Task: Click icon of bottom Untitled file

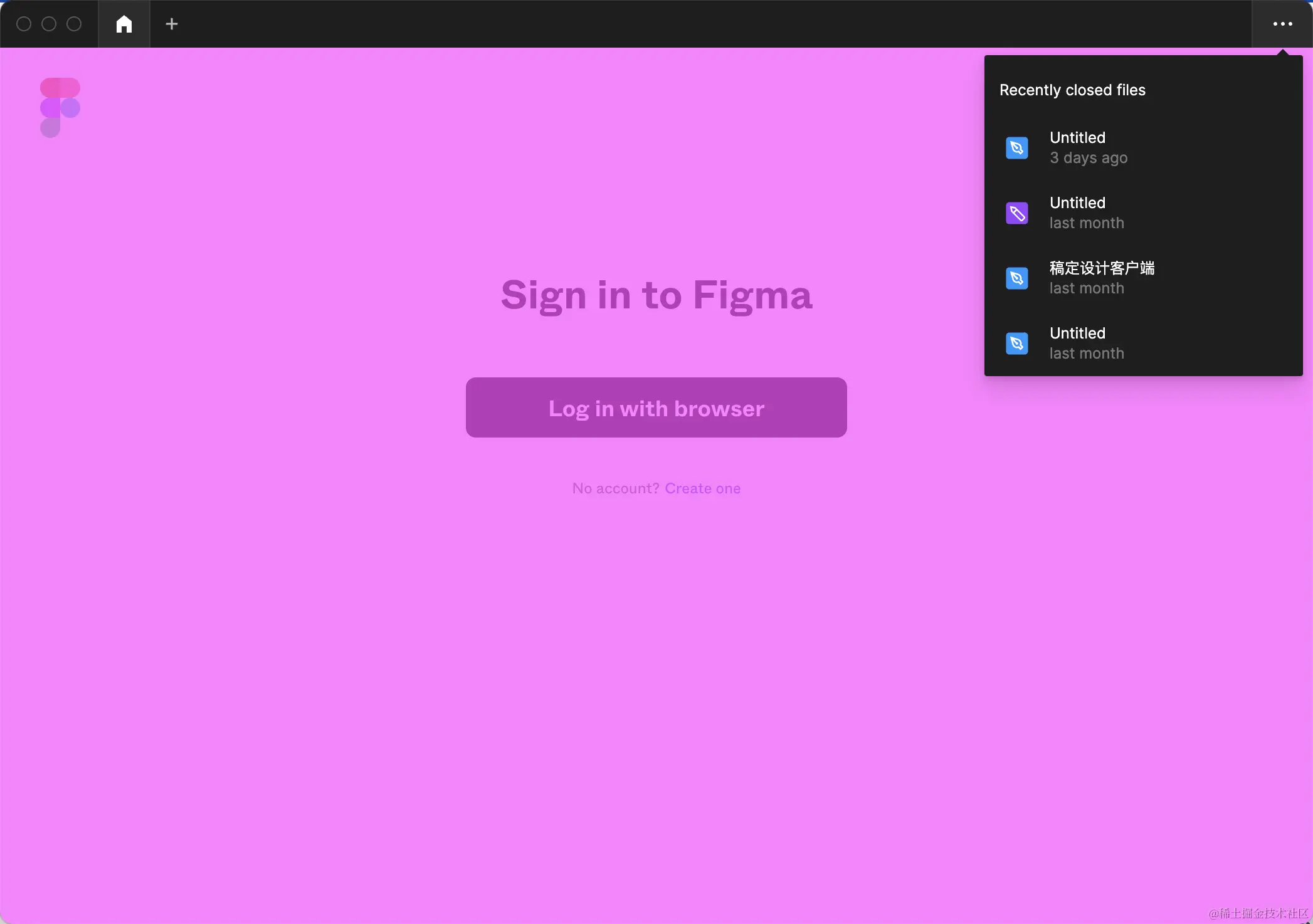Action: 1016,344
